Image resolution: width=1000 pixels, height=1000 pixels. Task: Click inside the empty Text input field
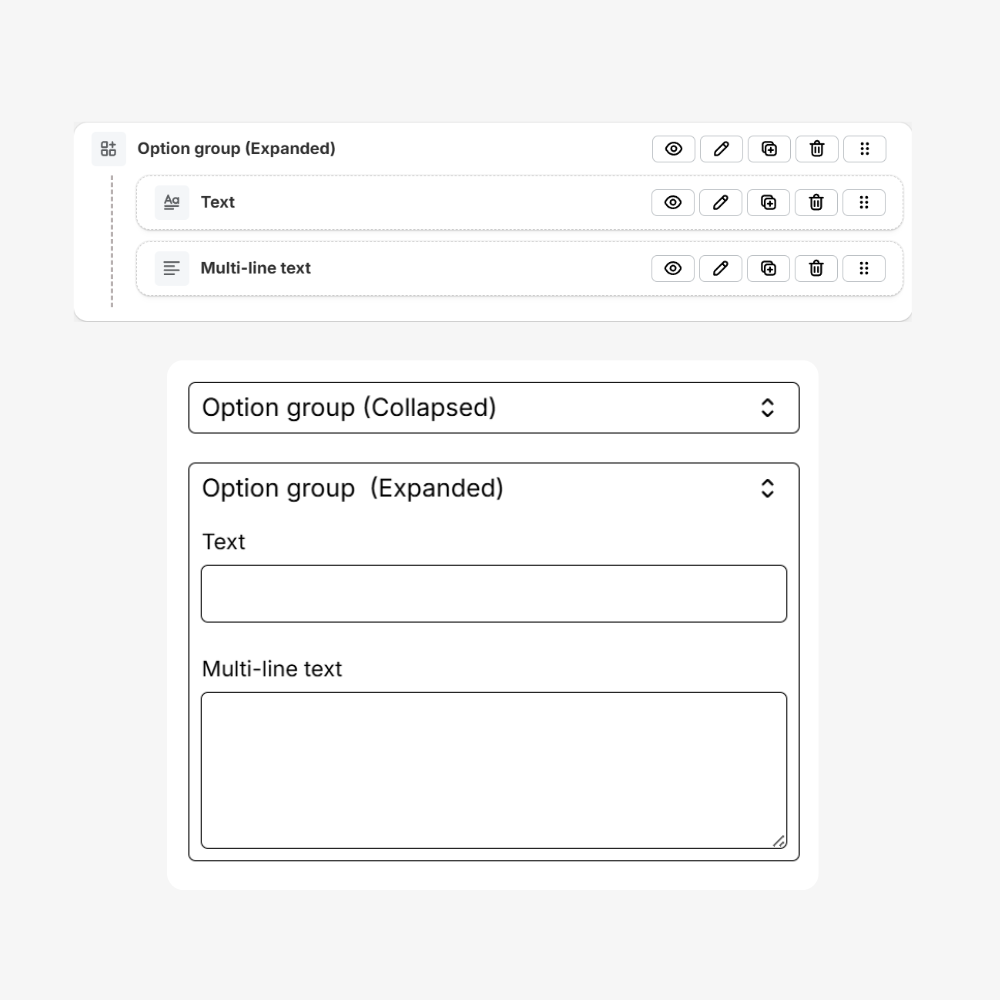click(494, 593)
